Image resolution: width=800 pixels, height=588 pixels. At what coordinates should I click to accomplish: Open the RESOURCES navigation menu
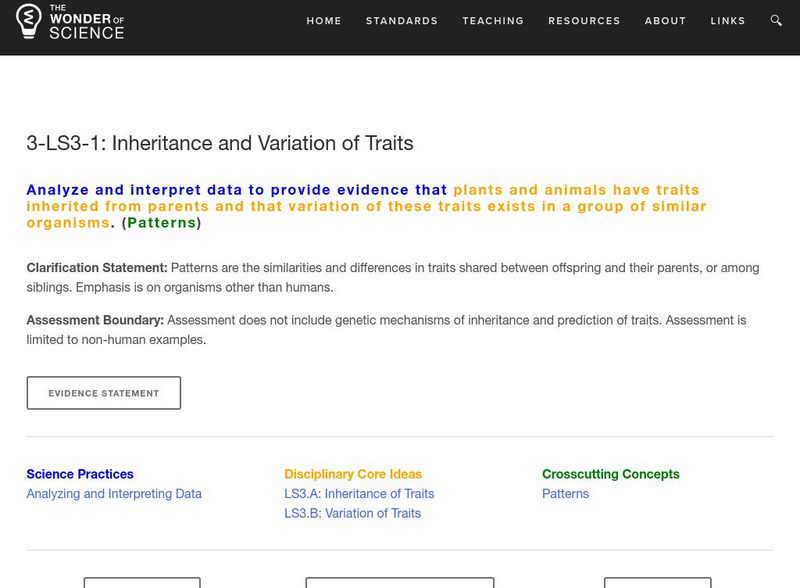tap(585, 20)
